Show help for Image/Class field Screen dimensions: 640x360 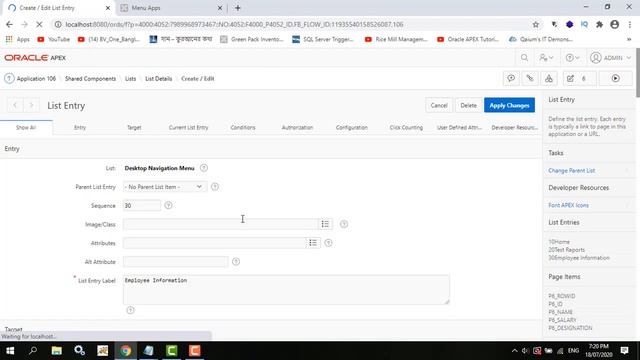pos(344,224)
